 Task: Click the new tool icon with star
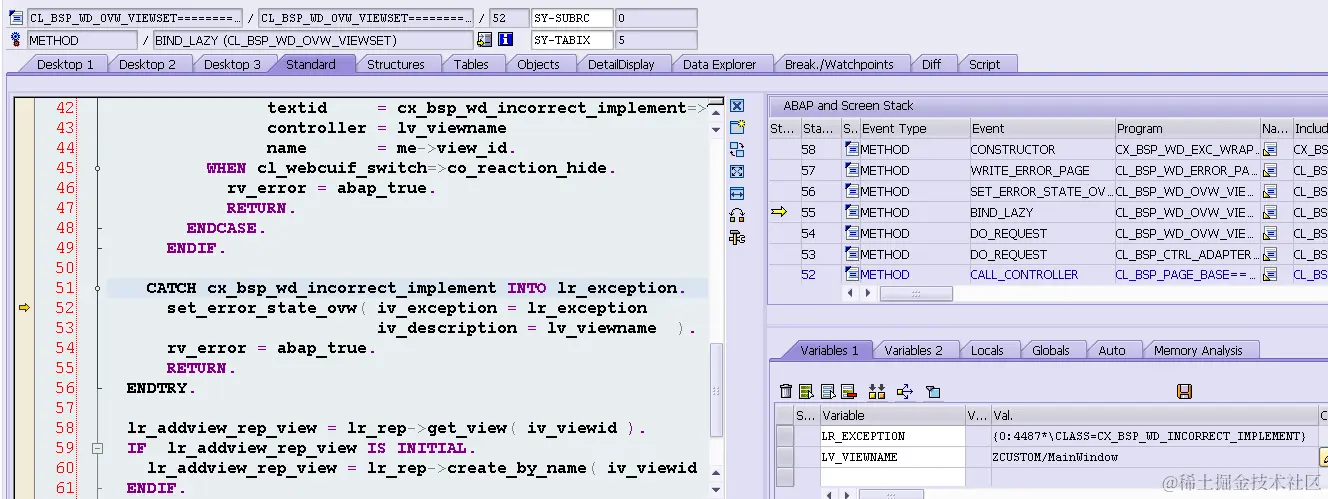click(x=737, y=128)
